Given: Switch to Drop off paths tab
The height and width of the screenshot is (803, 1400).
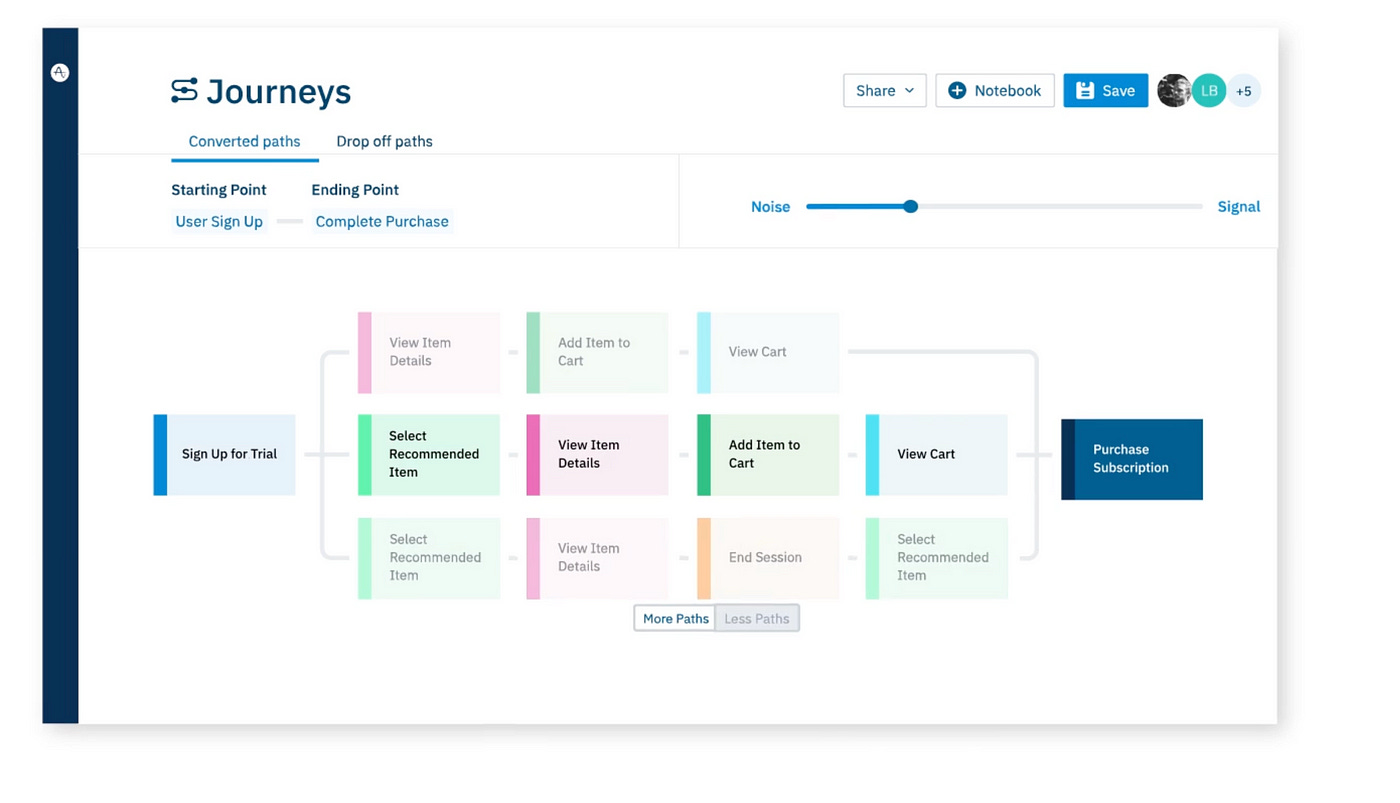Looking at the screenshot, I should click(x=385, y=142).
